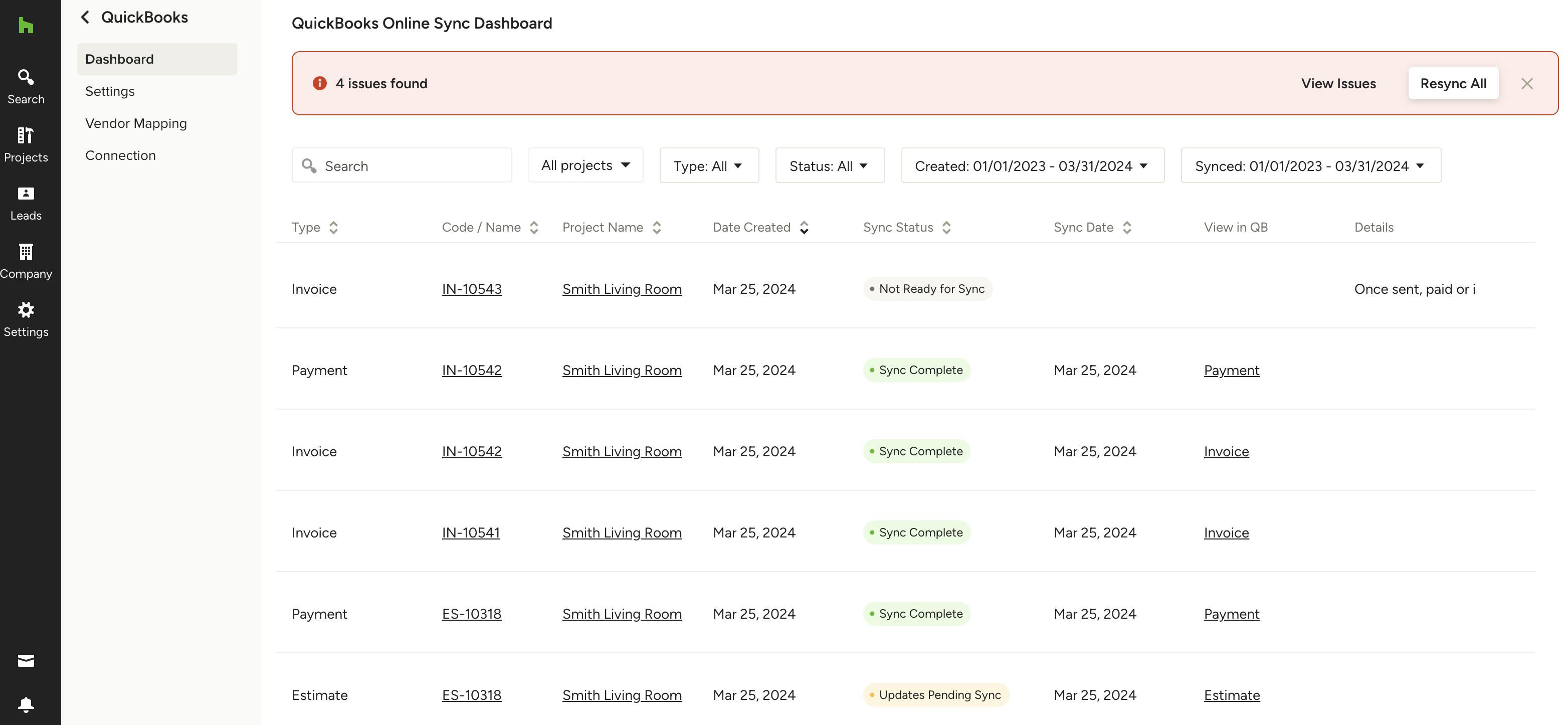Open the Synced date range filter
Image resolution: width=1568 pixels, height=725 pixels.
pos(1310,165)
